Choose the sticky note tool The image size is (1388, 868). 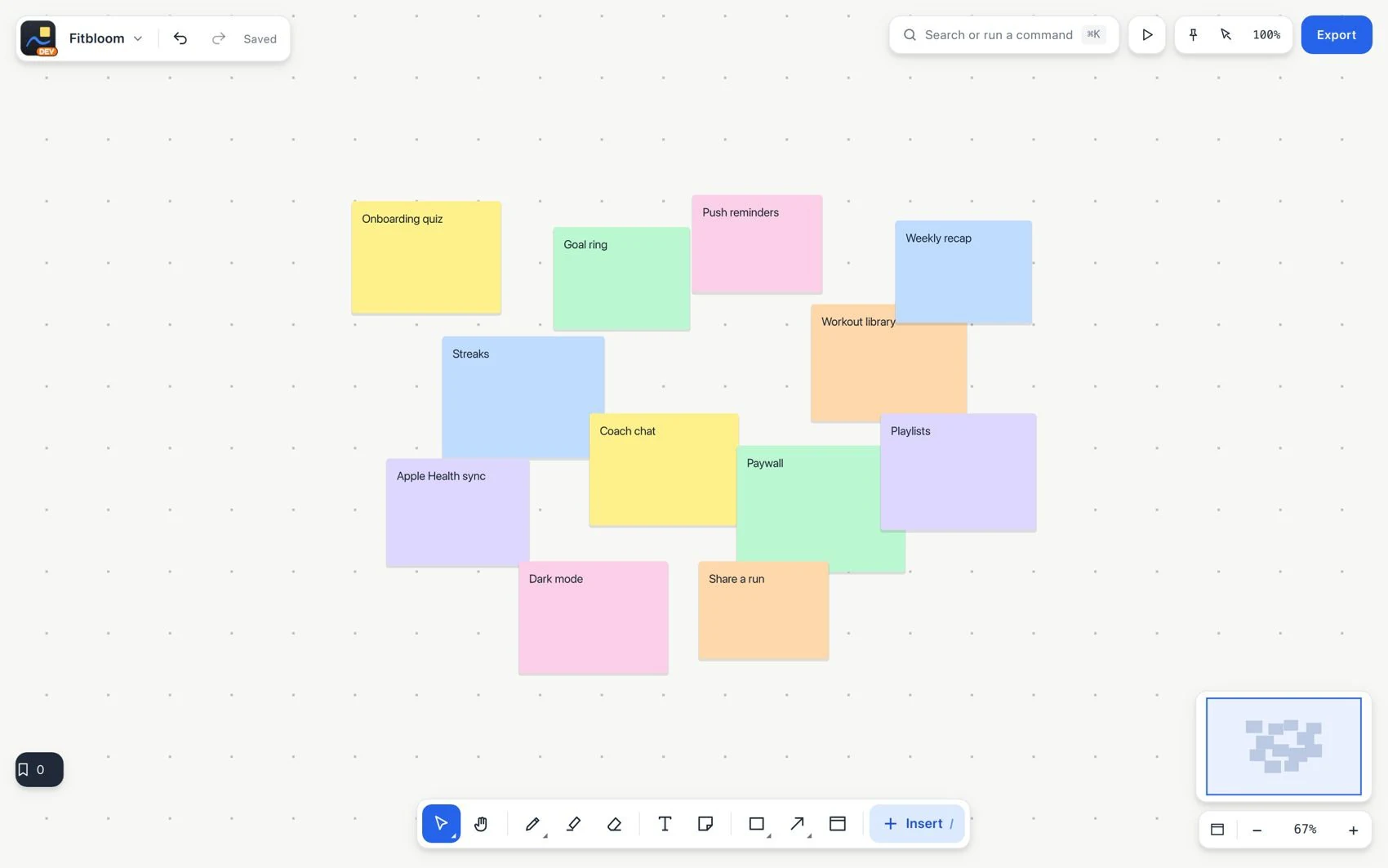pyautogui.click(x=705, y=823)
